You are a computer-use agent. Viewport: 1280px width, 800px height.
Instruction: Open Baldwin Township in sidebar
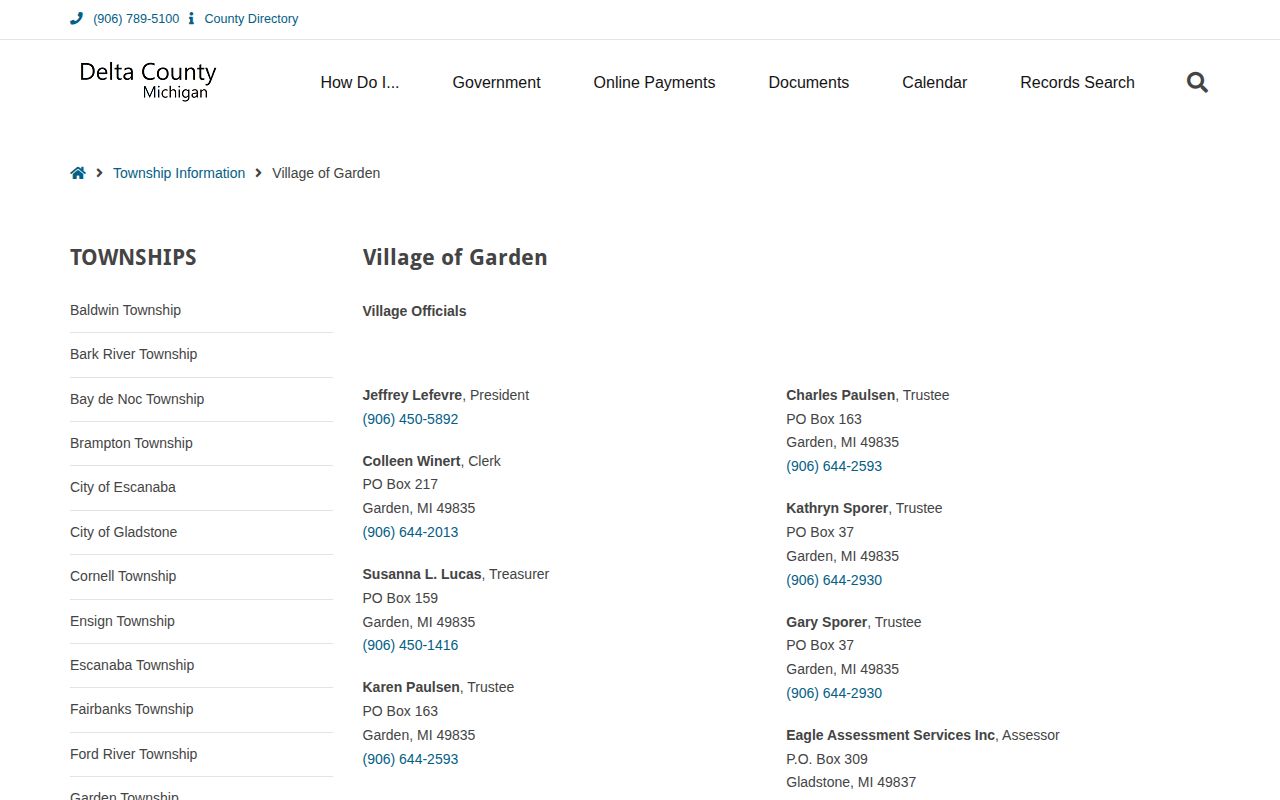tap(125, 310)
